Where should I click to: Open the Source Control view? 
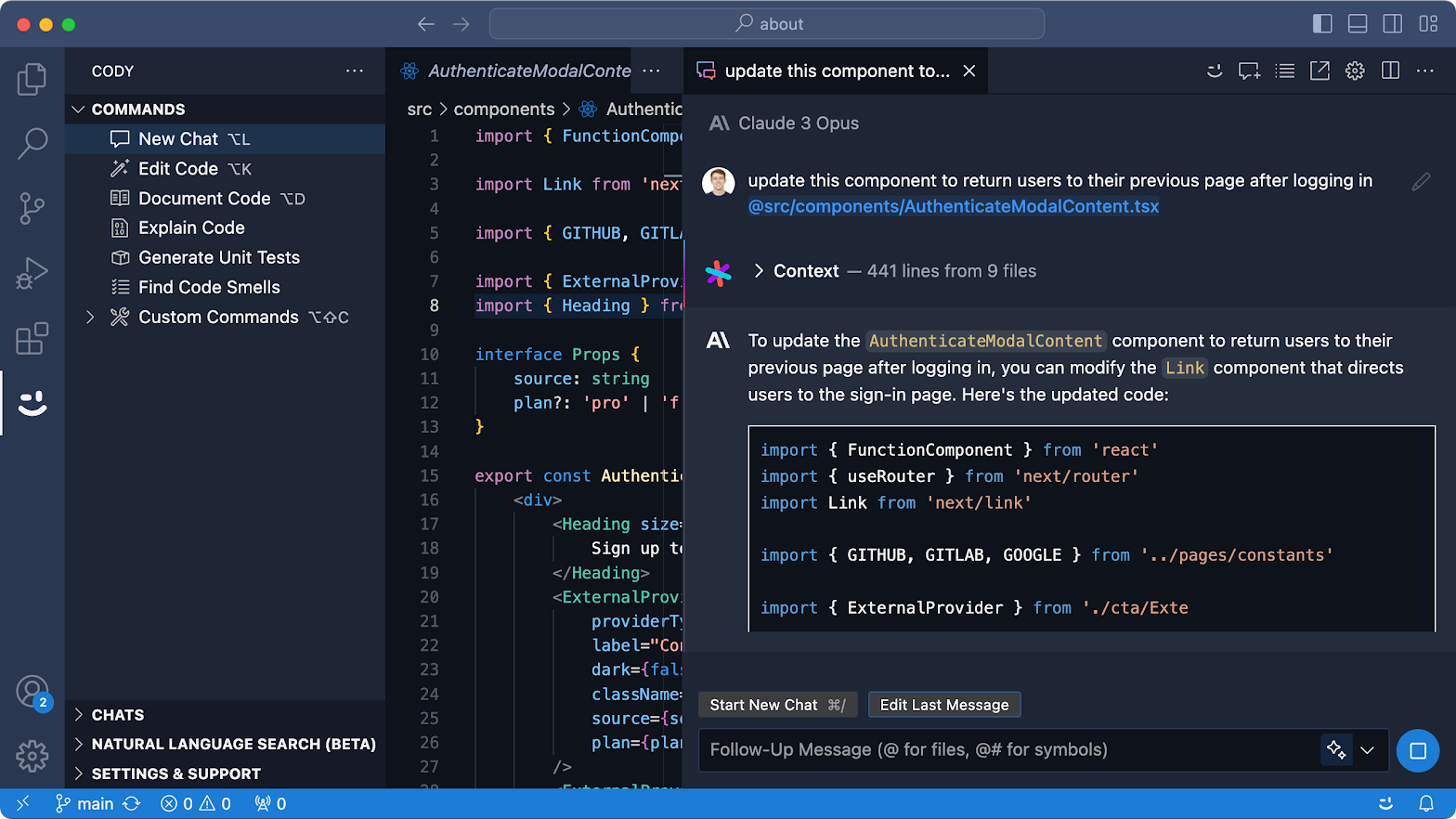click(32, 208)
